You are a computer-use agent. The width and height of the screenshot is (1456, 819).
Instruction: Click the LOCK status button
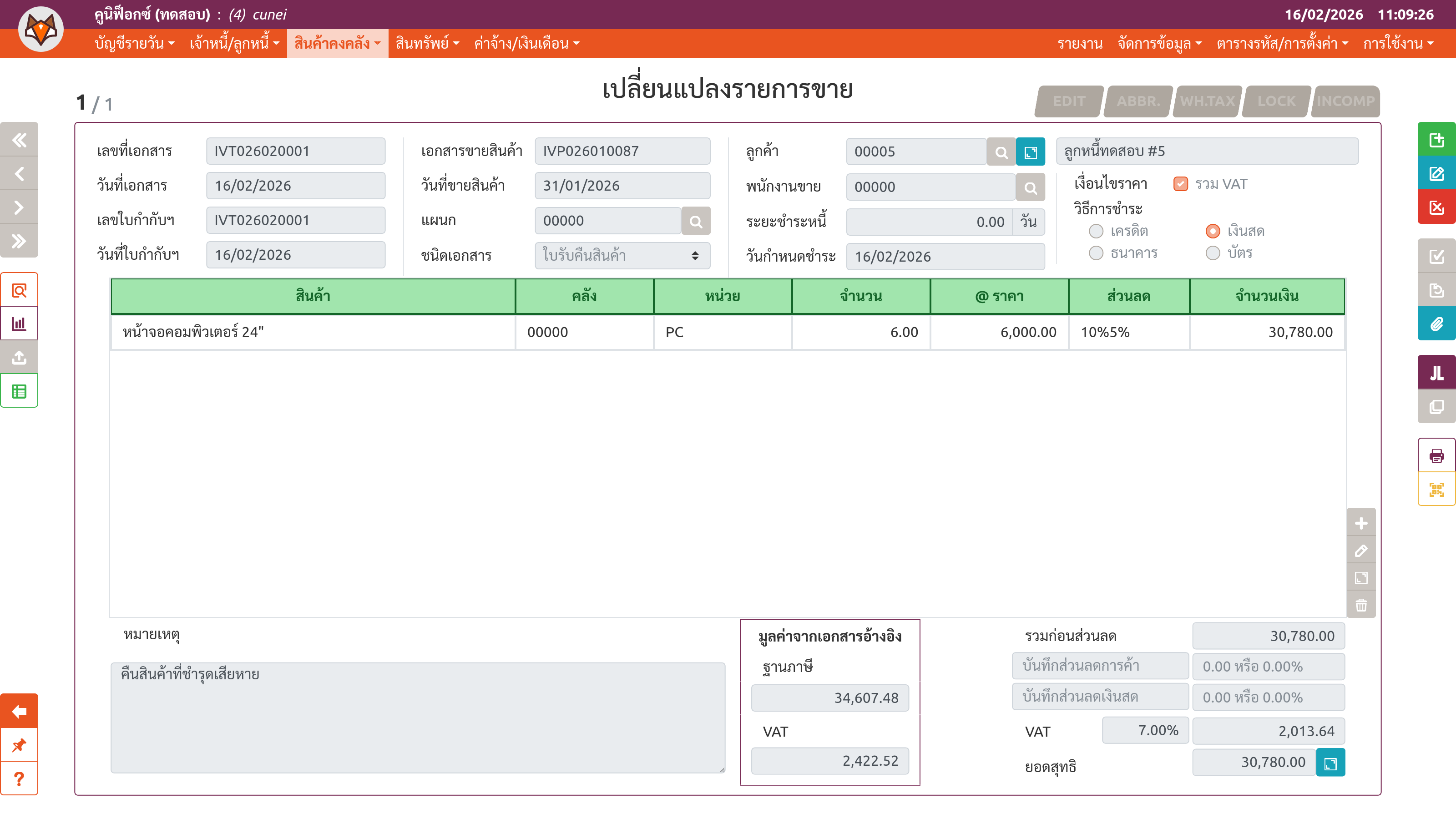click(x=1276, y=101)
